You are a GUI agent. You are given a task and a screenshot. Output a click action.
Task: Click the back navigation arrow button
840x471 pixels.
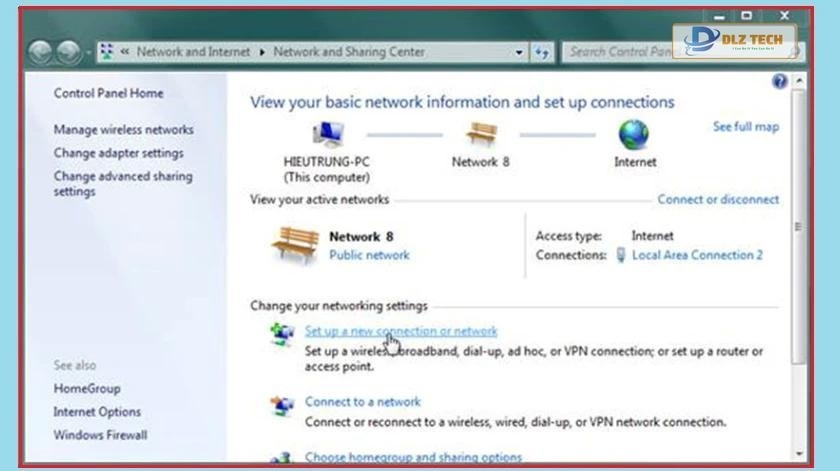(42, 52)
